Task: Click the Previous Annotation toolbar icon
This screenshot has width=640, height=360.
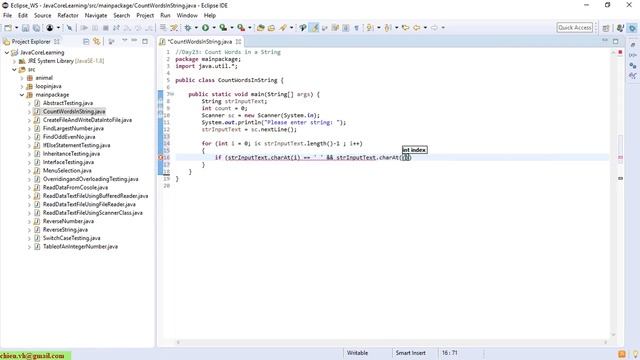Action: [x=388, y=28]
